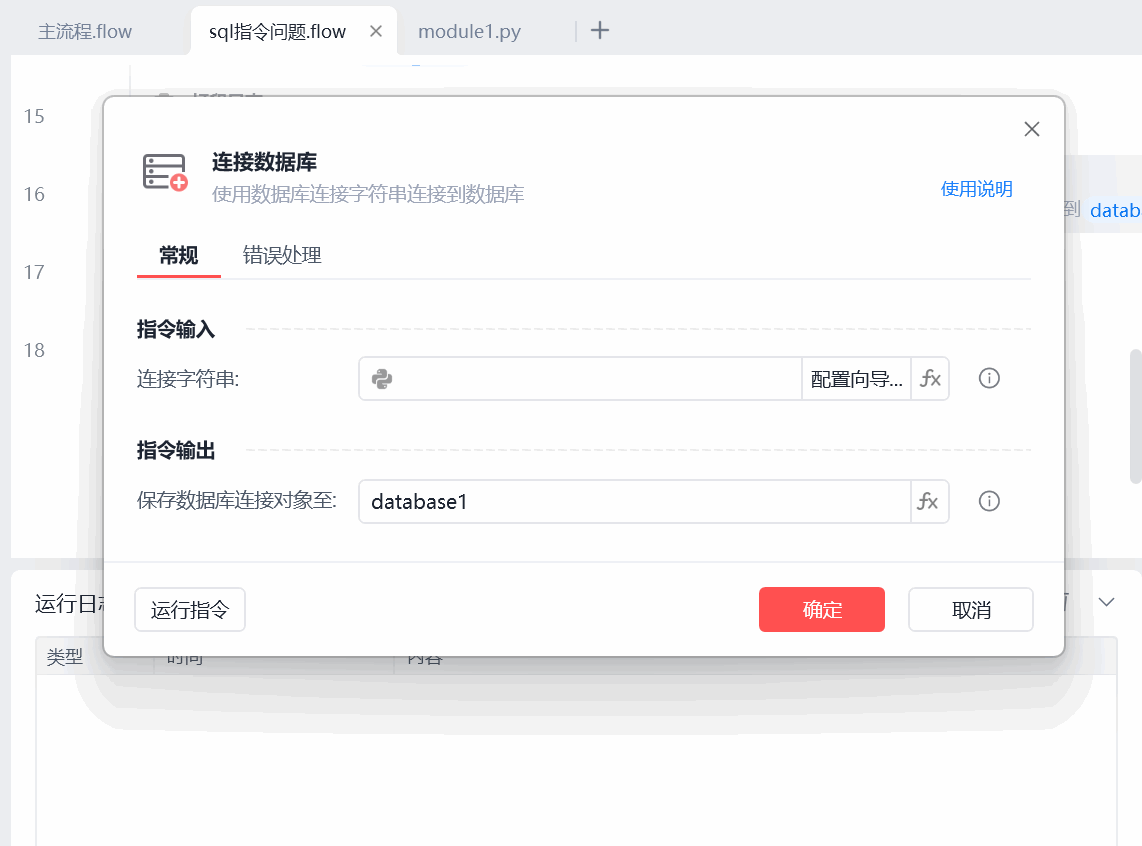
Task: Show info tooltip for 连接字符串
Action: [x=989, y=379]
